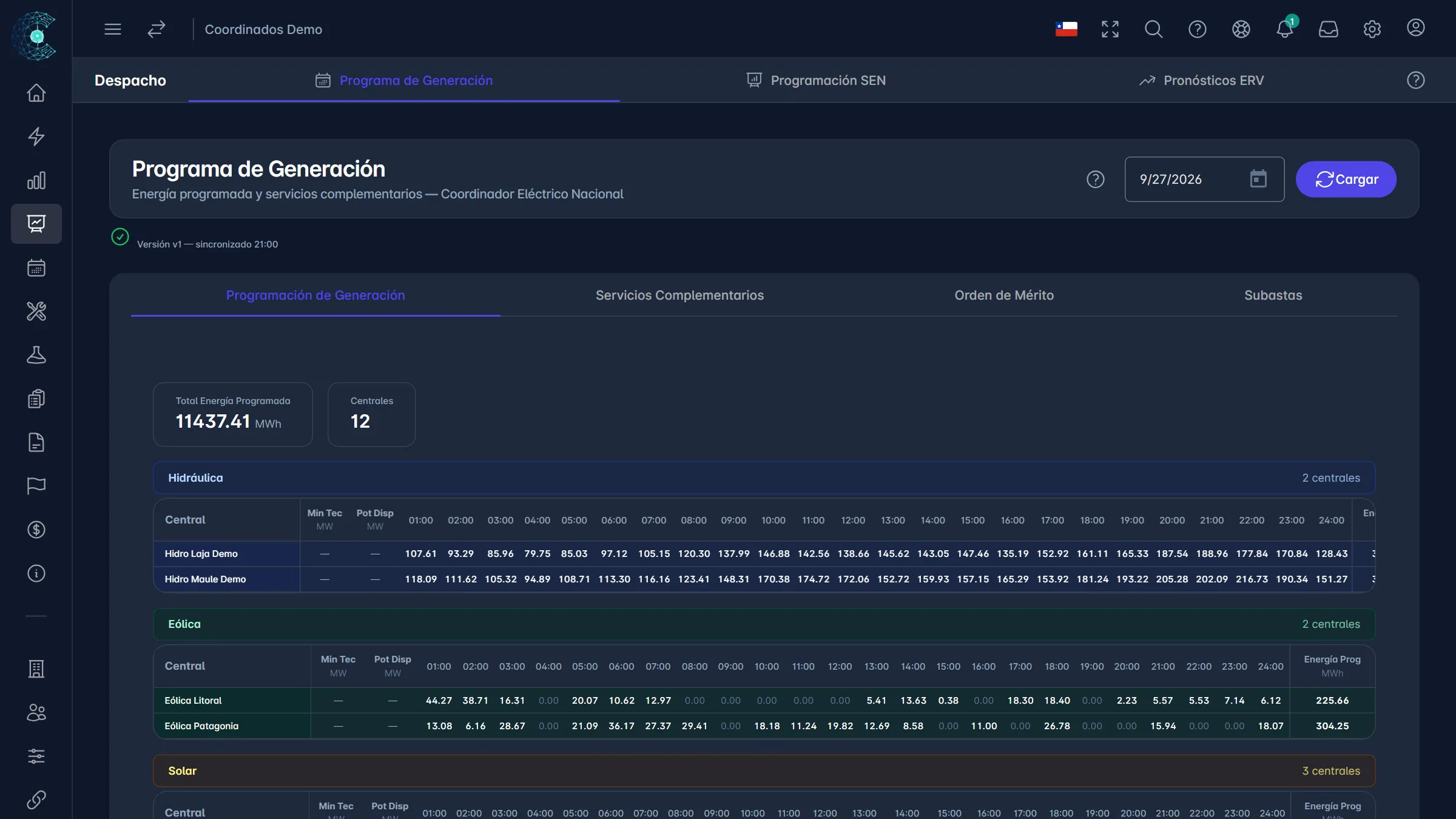Select the Hidro Maule Demo row
Screen dimensions: 1456x819
click(x=764, y=579)
